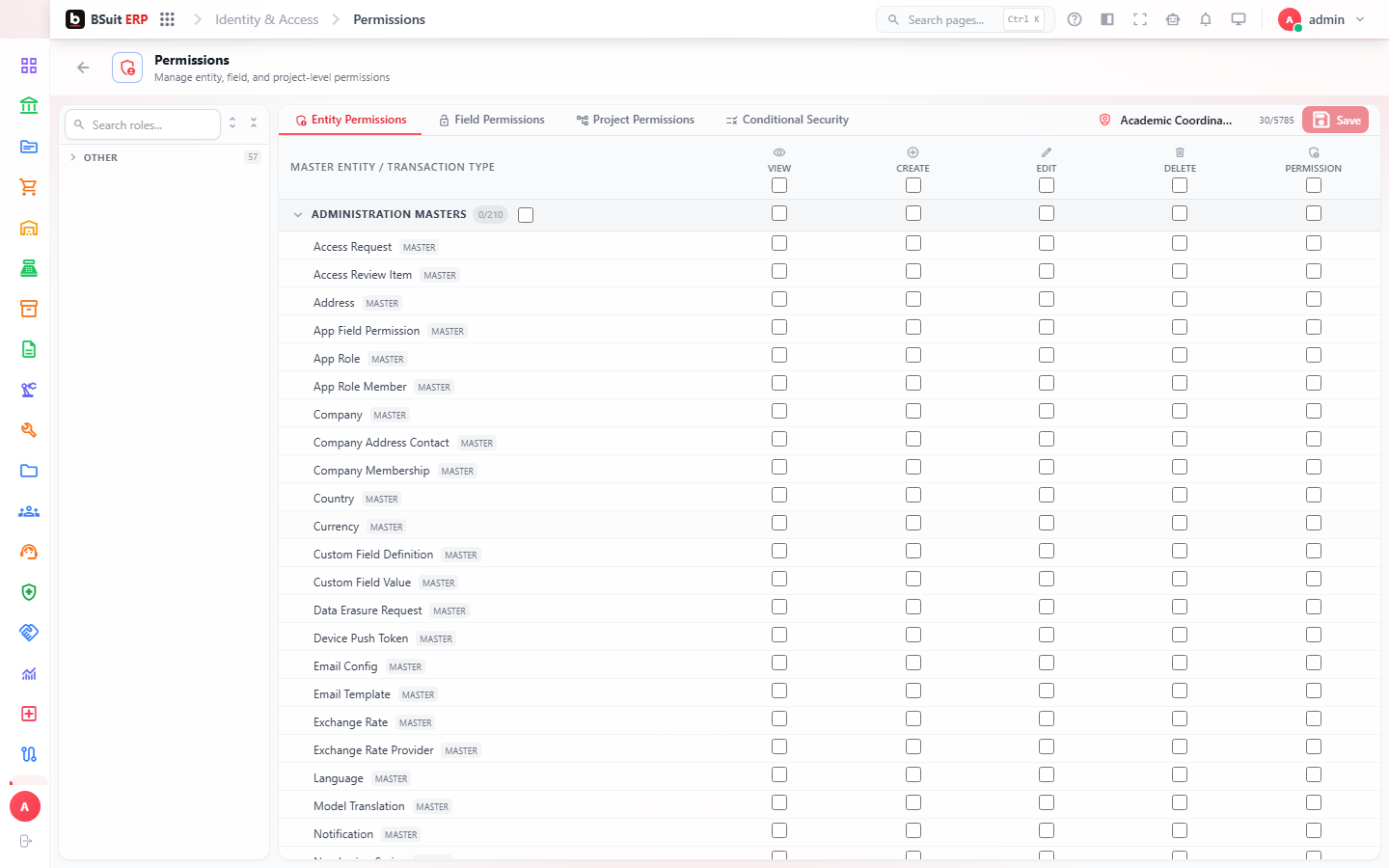Open the robotic arm manufacturing module
This screenshot has width=1389, height=868.
29,390
